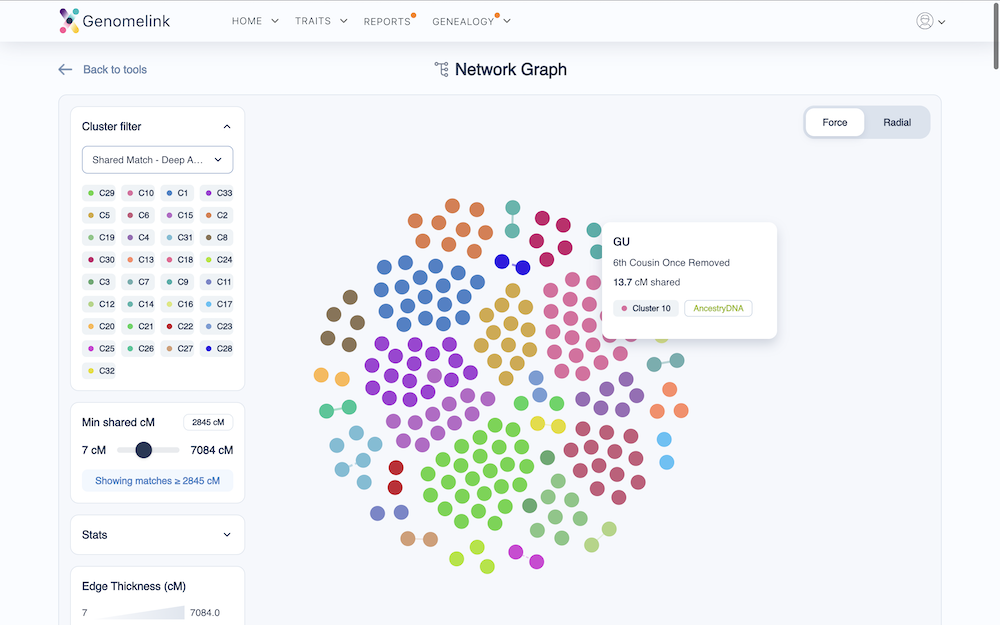Toggle cluster C22 filter chip
Image resolution: width=1000 pixels, height=625 pixels.
pyautogui.click(x=177, y=327)
